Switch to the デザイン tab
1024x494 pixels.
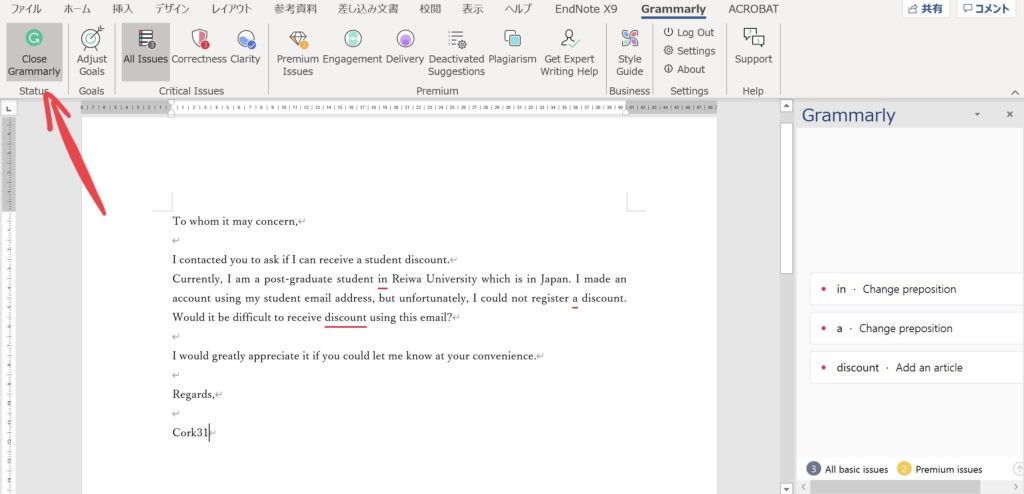tap(172, 8)
